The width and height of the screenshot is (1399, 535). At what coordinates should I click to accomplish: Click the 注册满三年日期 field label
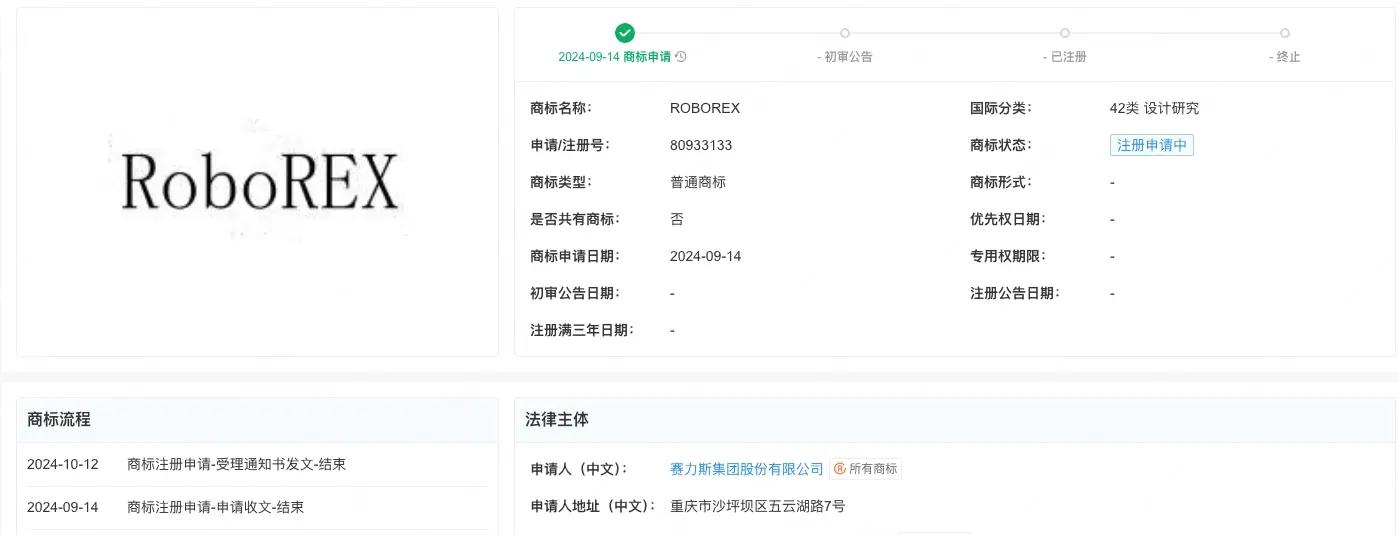pos(582,330)
